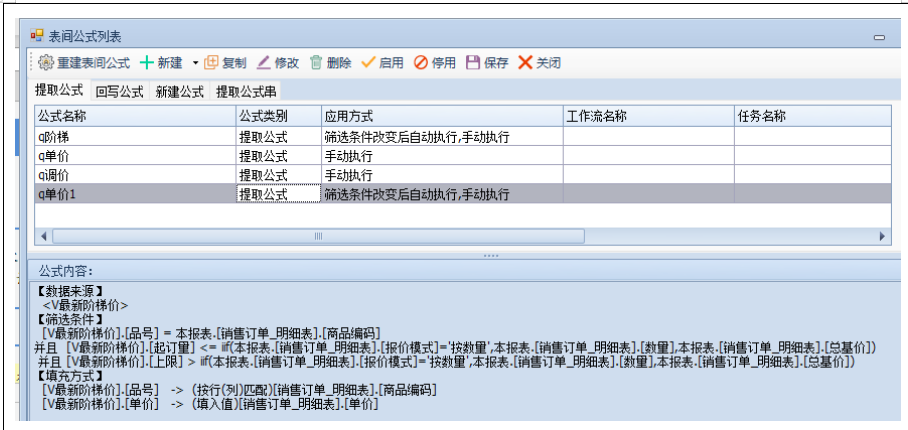Viewport: 908px width, 430px height.
Task: Minimize the 表间公式列表 window
Action: tap(878, 37)
